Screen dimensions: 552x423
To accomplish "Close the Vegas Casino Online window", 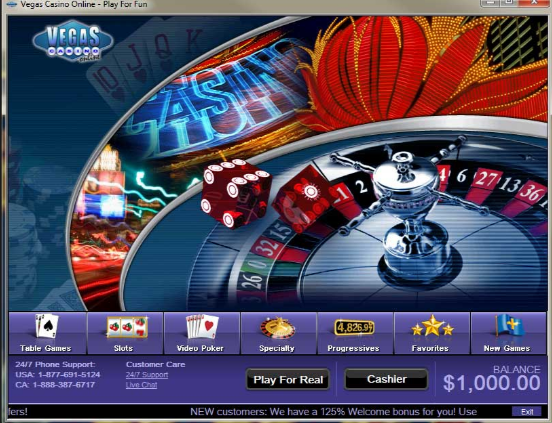I will tap(534, 3).
